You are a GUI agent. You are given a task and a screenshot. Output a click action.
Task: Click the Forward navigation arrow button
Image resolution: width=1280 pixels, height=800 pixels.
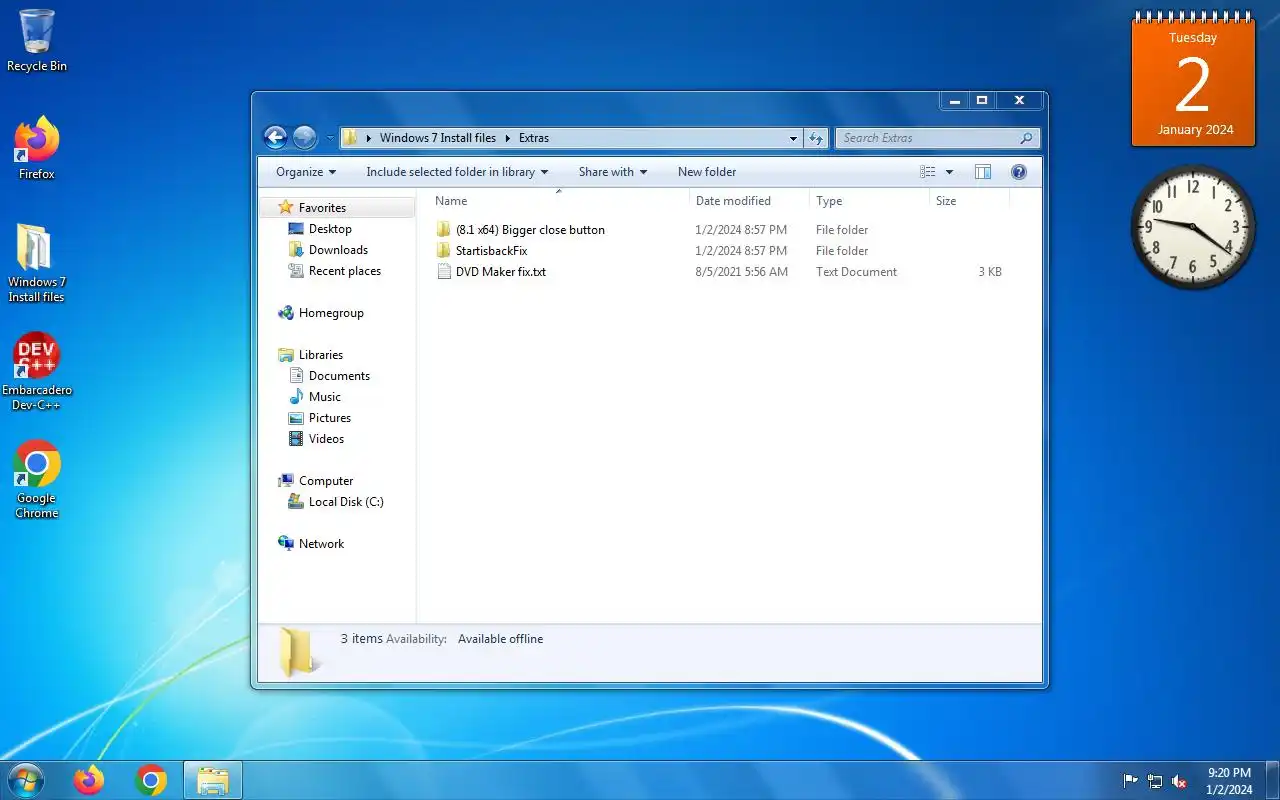305,138
